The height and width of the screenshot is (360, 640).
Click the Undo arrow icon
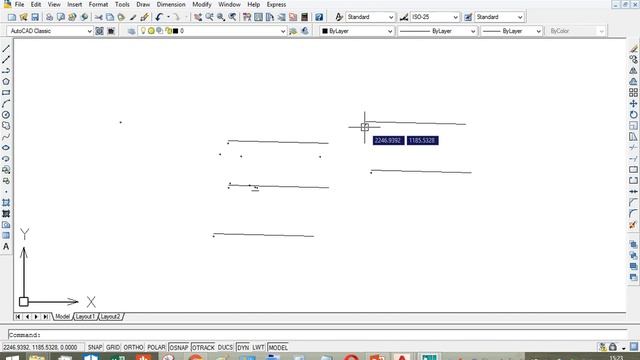159,17
